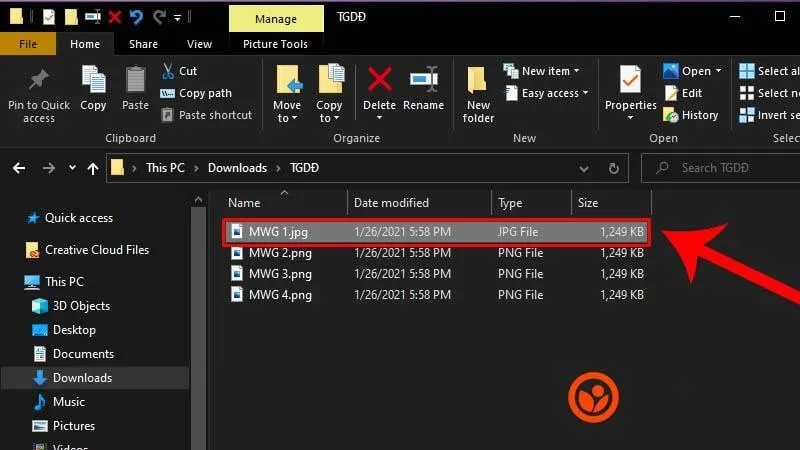Expand Properties dropdown arrow

[x=630, y=118]
